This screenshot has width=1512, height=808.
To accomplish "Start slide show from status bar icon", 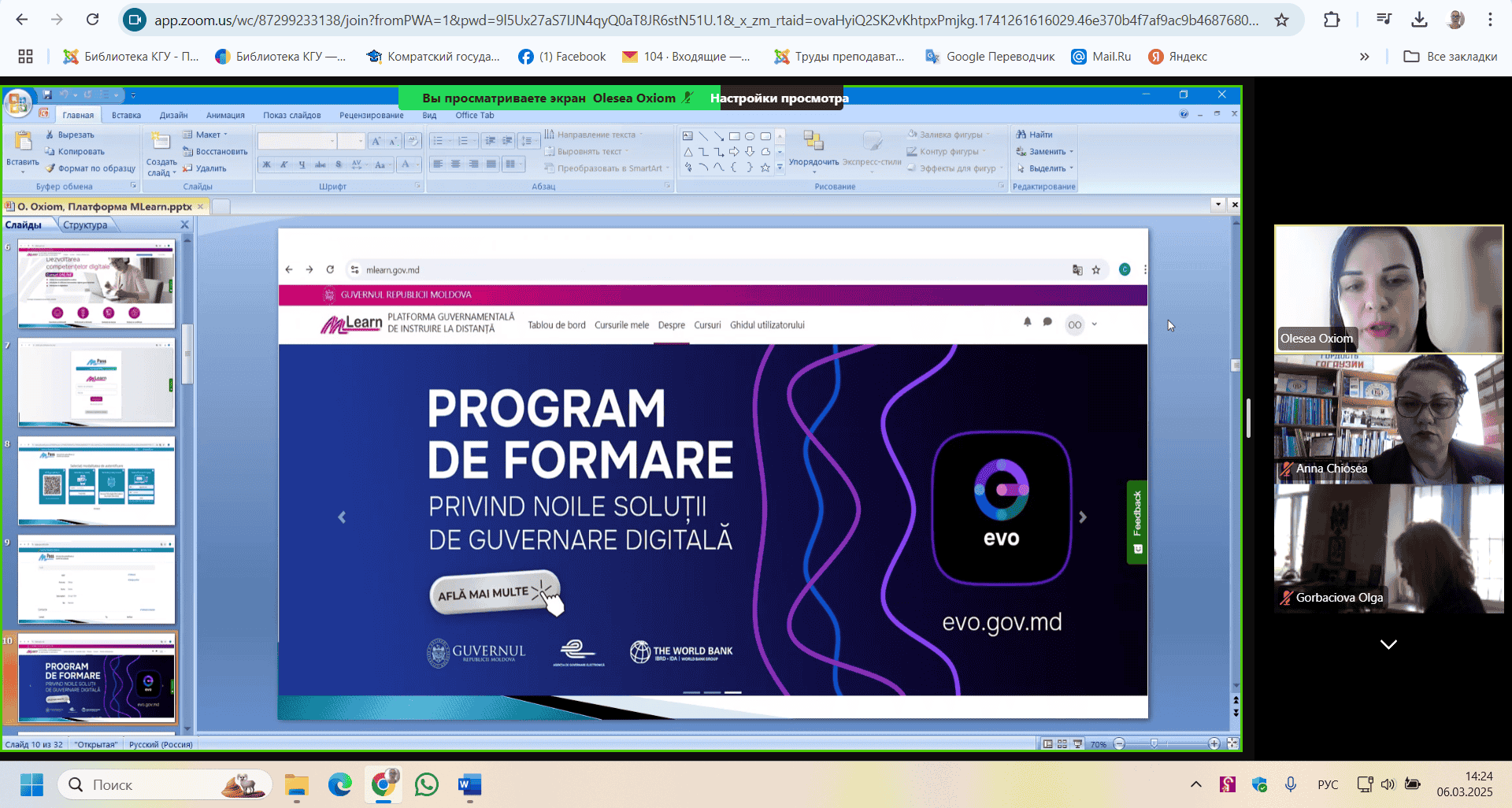I will coord(1077,743).
